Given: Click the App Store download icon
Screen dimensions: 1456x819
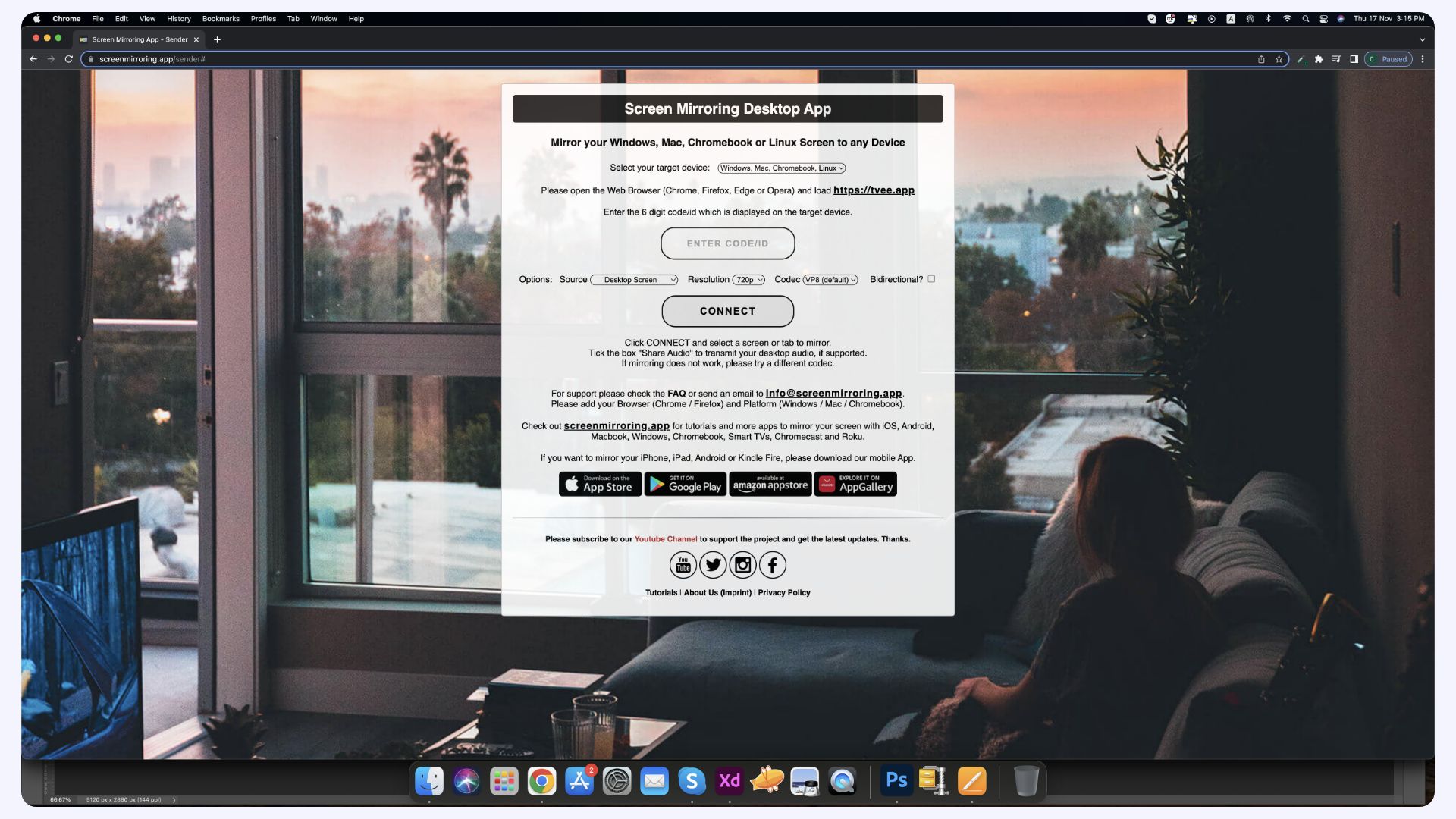Looking at the screenshot, I should tap(598, 483).
